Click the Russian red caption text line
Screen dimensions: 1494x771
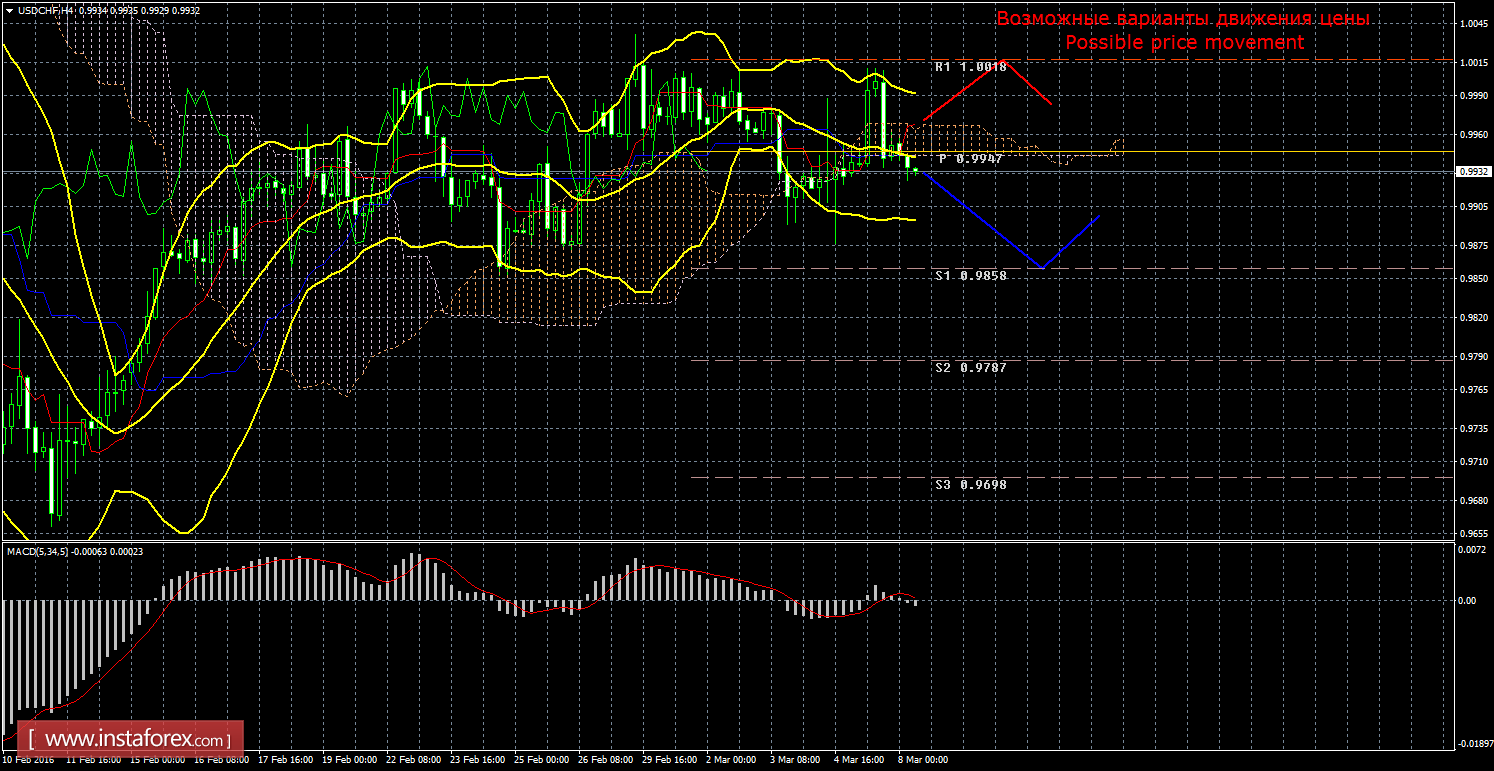coord(1183,19)
